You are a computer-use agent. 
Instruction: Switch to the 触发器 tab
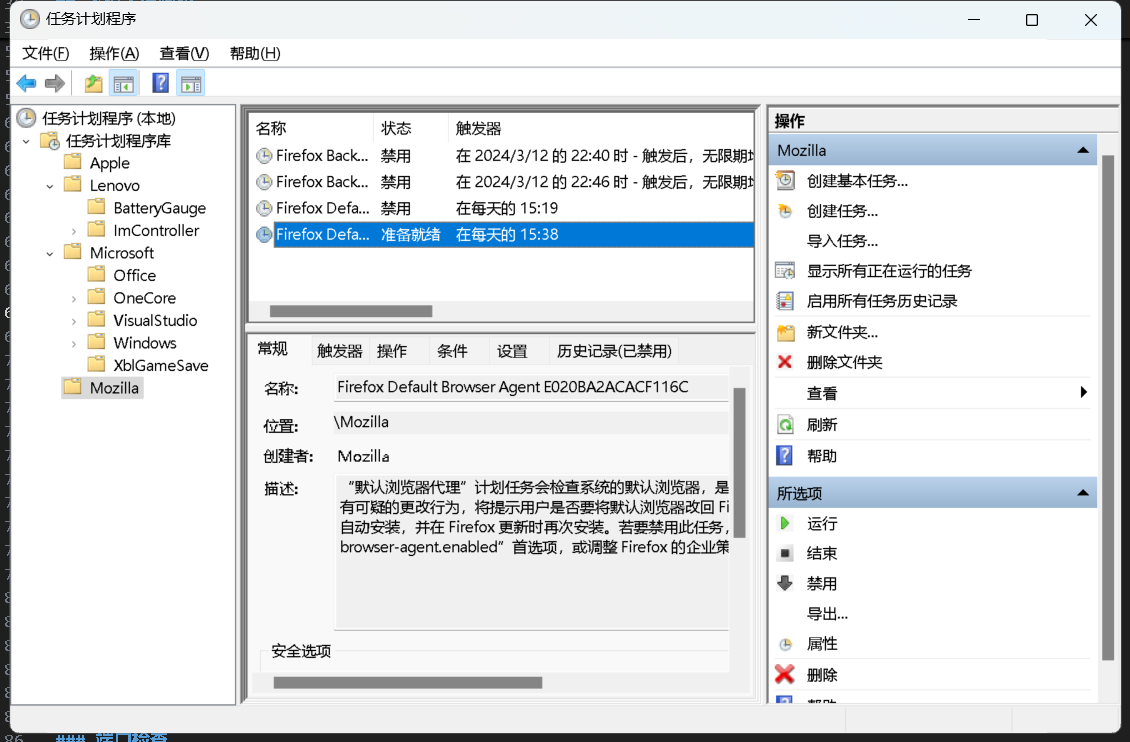coord(339,351)
